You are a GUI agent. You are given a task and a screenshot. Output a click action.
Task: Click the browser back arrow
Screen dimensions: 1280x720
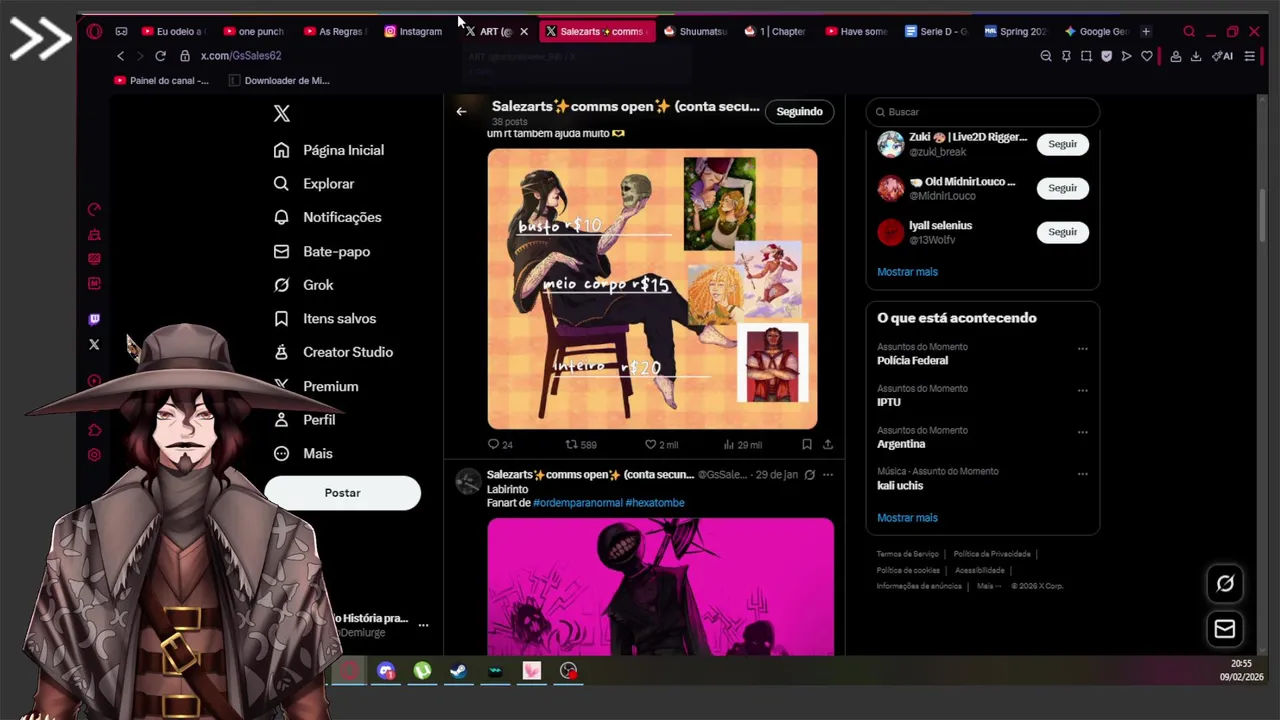(120, 56)
